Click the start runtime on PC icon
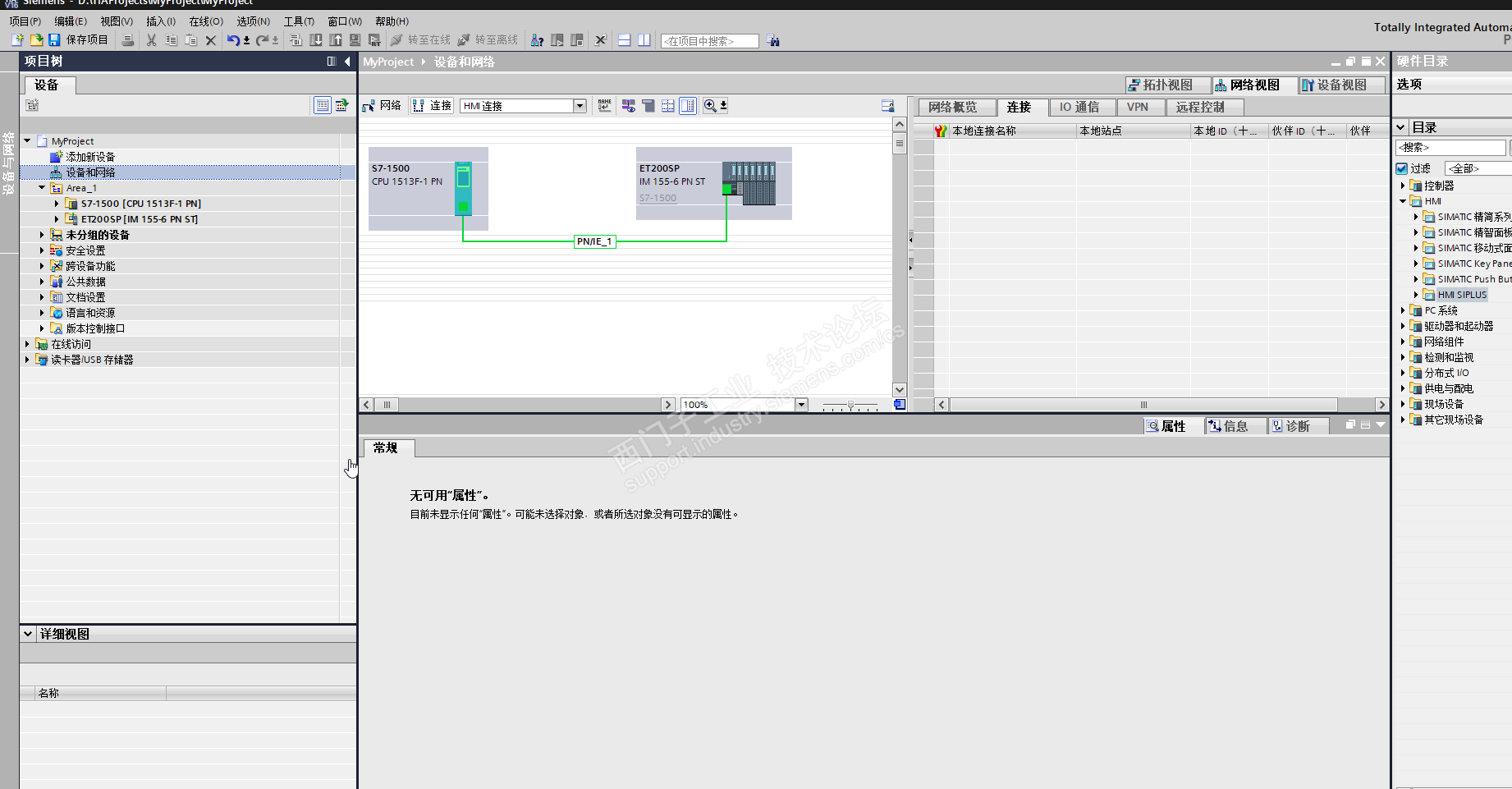 pyautogui.click(x=374, y=40)
